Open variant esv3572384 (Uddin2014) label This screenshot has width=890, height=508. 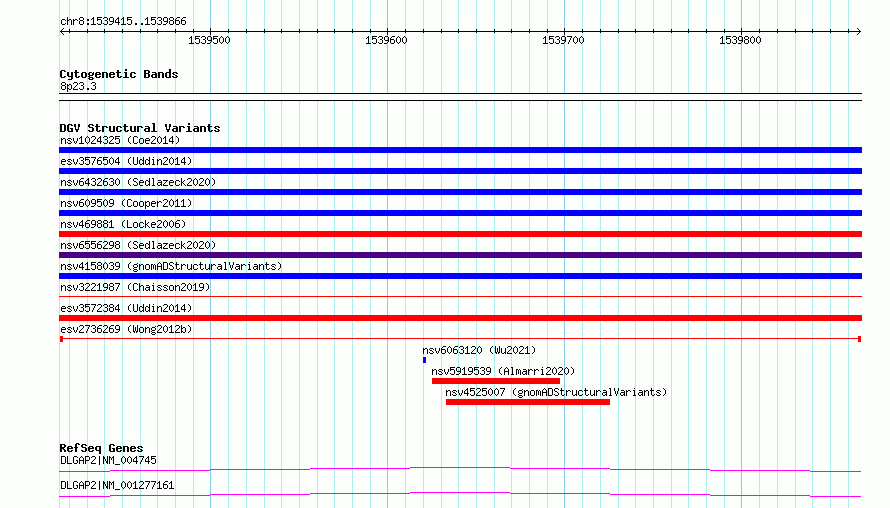click(126, 308)
